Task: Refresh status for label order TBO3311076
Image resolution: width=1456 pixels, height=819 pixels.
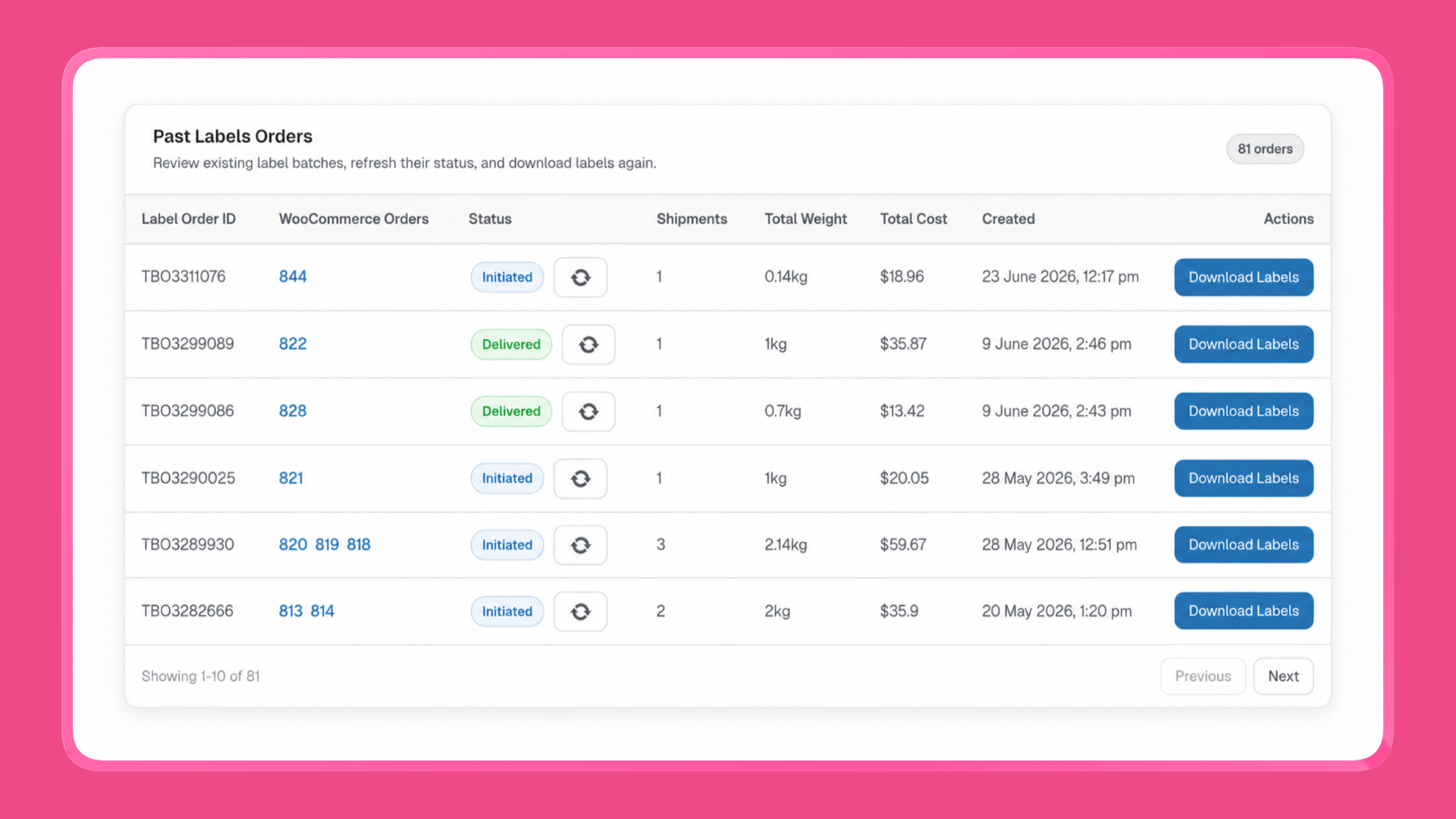Action: 580,278
